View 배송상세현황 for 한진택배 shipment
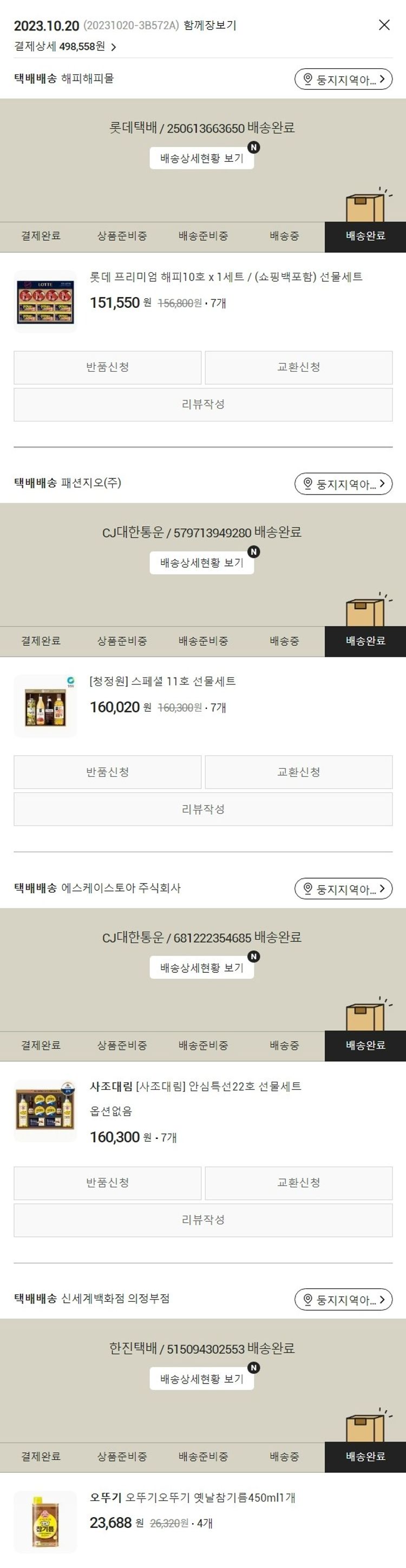Viewport: 406px width, 1568px height. click(202, 1379)
